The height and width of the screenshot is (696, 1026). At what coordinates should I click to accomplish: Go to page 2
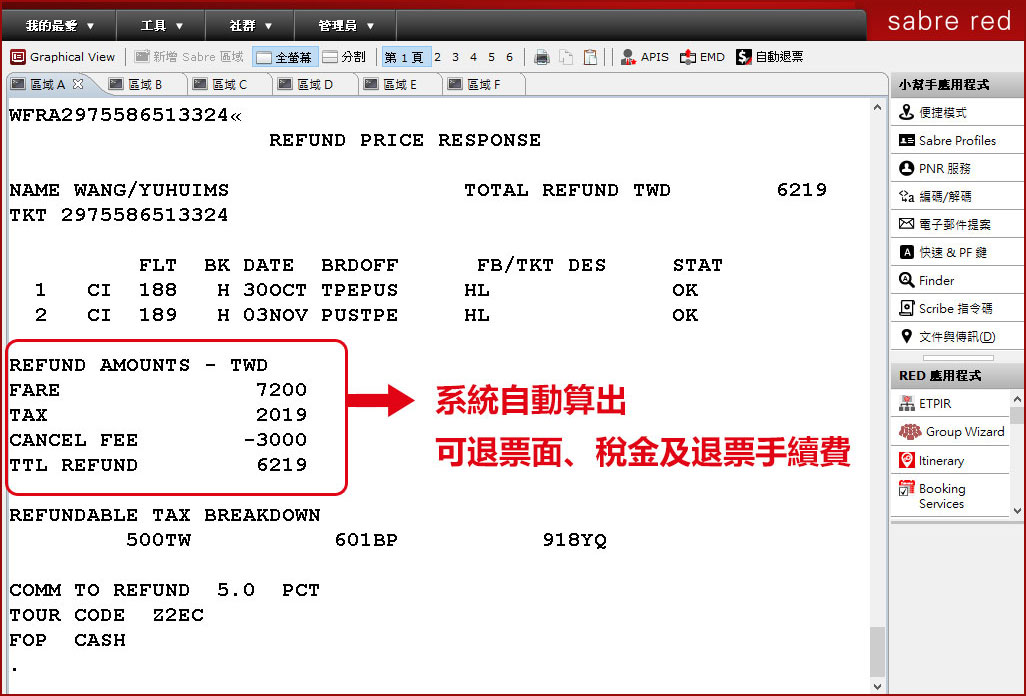(438, 57)
